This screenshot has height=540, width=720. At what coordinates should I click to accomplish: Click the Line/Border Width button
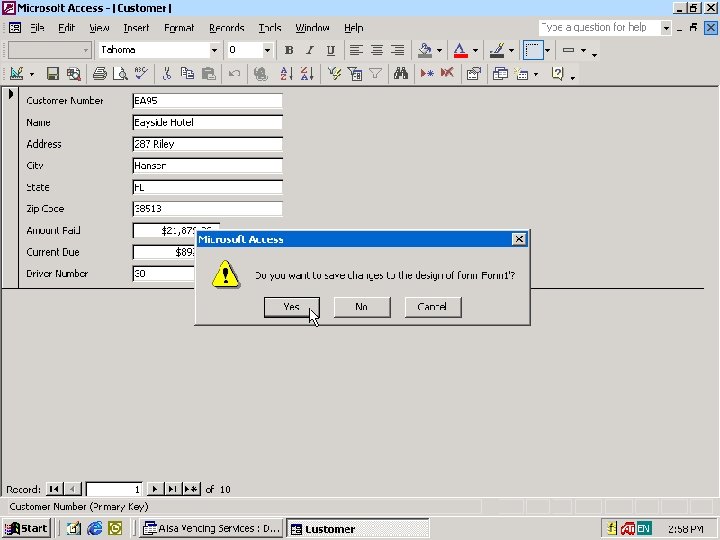point(533,50)
